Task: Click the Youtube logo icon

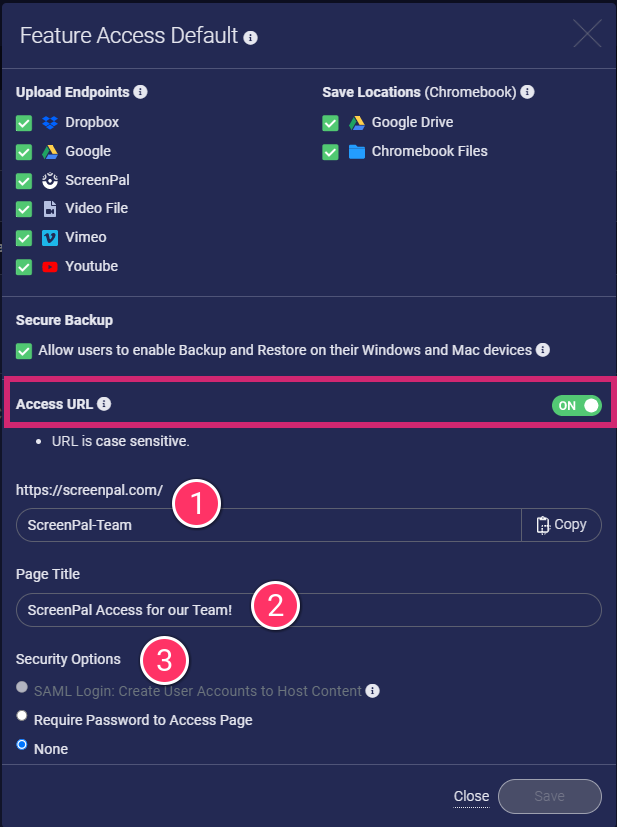Action: pos(50,267)
